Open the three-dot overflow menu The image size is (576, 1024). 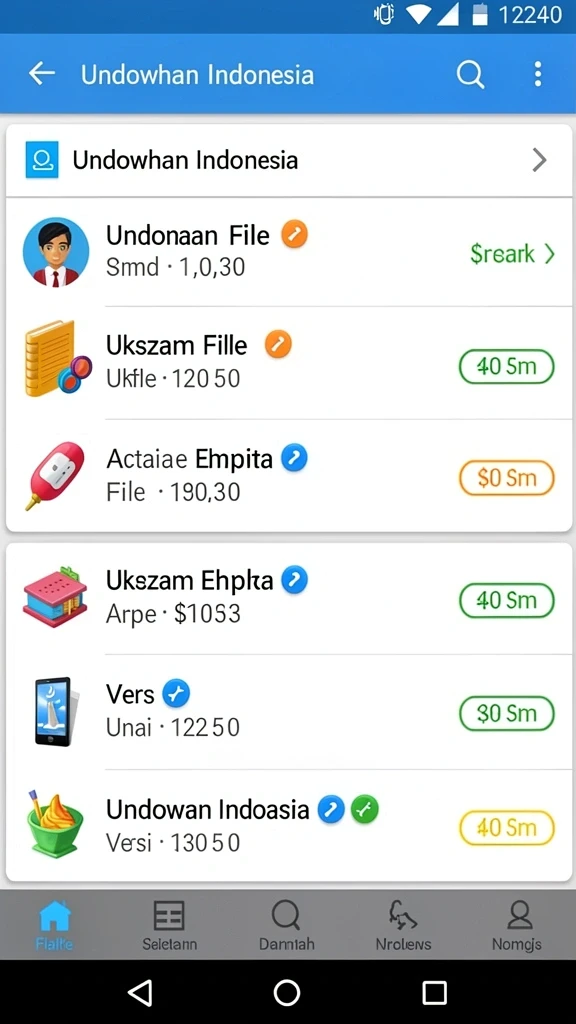537,74
